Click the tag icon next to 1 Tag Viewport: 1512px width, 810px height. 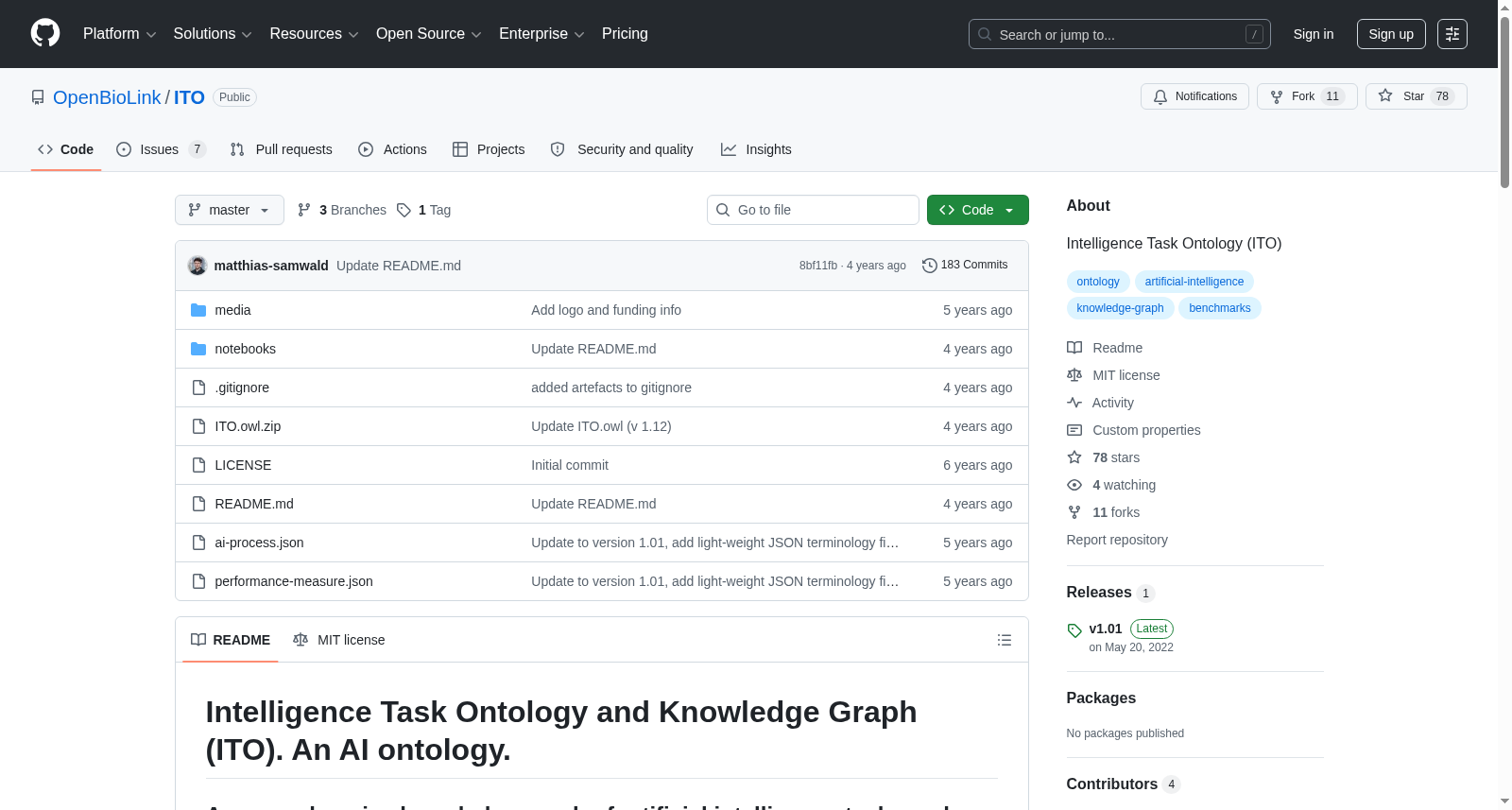click(x=404, y=210)
